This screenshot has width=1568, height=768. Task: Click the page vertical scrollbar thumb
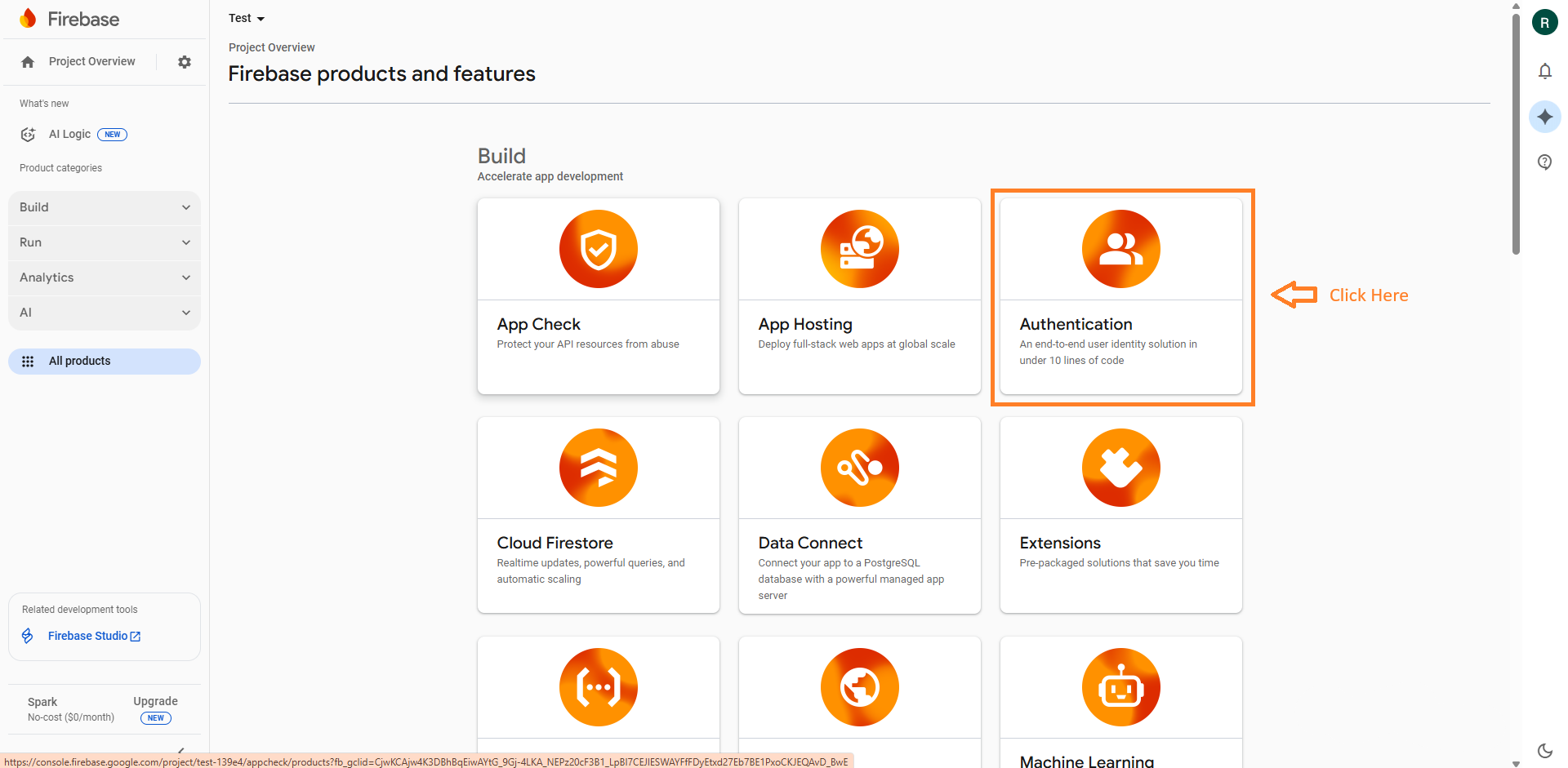[x=1516, y=133]
